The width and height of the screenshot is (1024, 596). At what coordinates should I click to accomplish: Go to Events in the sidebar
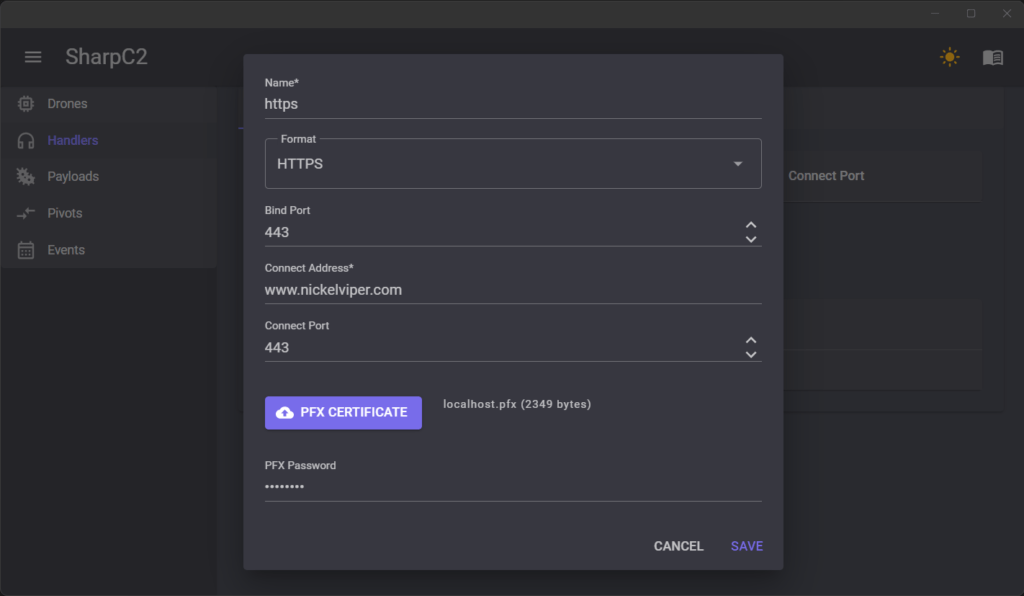(x=66, y=250)
